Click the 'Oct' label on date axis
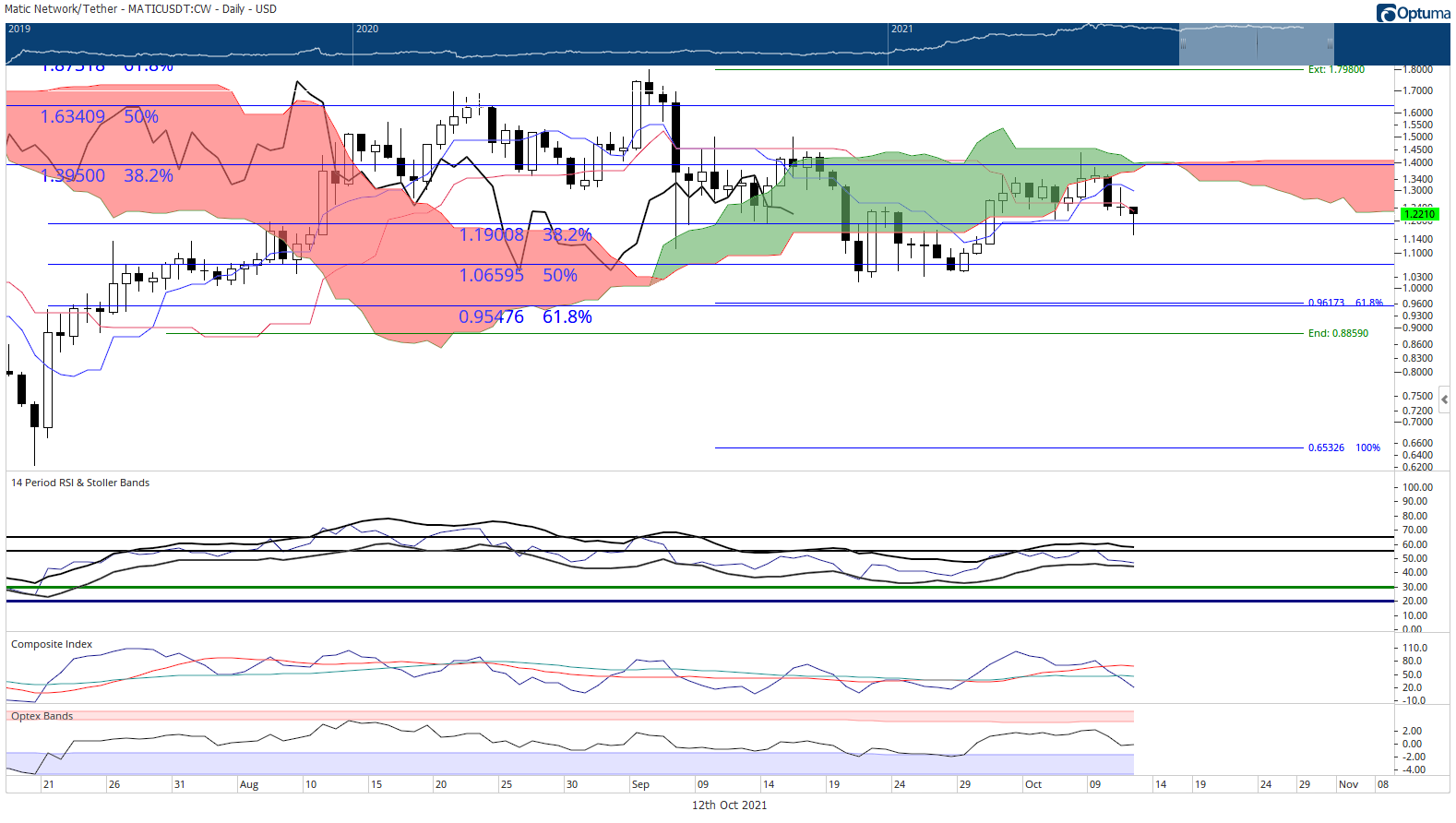 pos(1033,784)
